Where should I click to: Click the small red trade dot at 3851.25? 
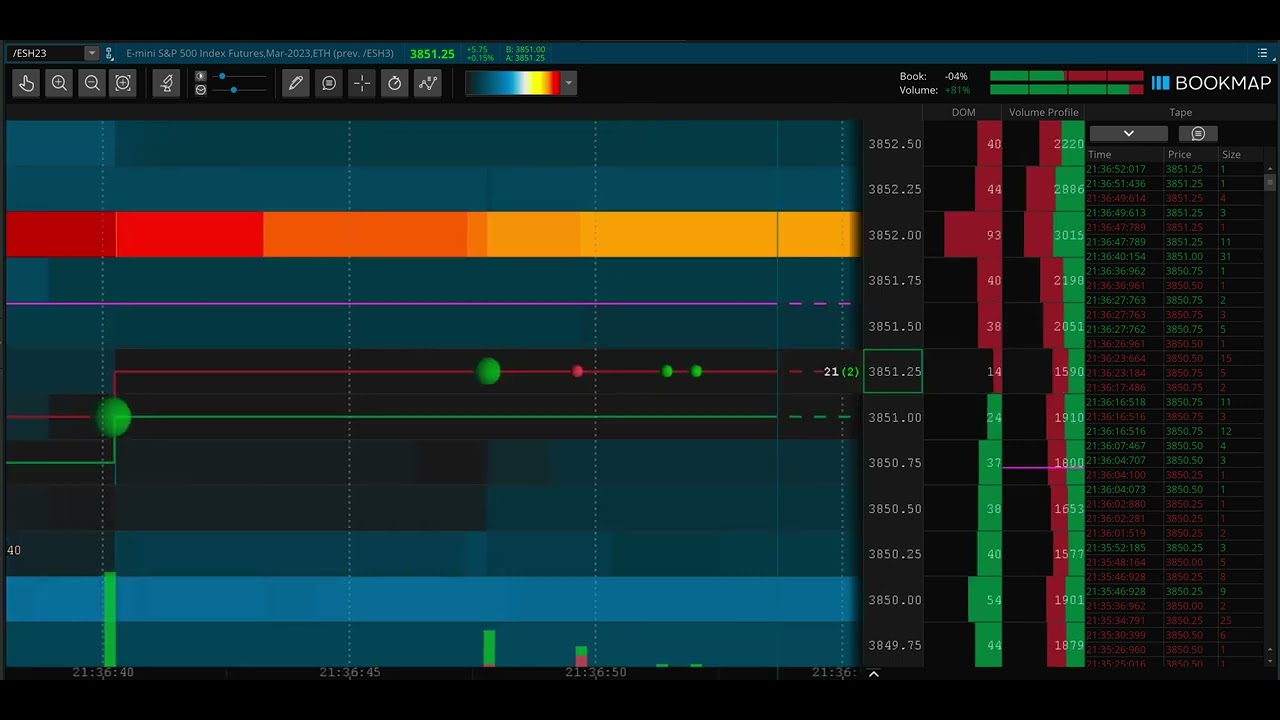tap(577, 372)
